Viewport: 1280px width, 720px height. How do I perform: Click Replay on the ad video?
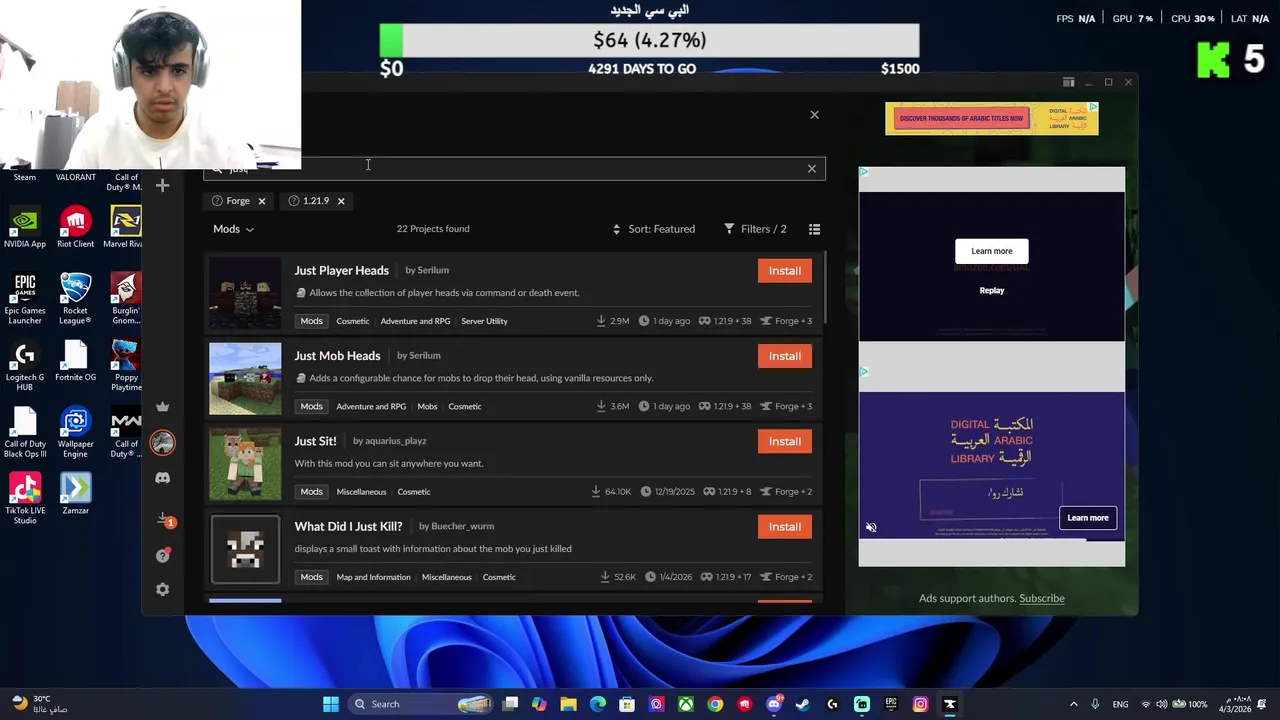click(991, 291)
